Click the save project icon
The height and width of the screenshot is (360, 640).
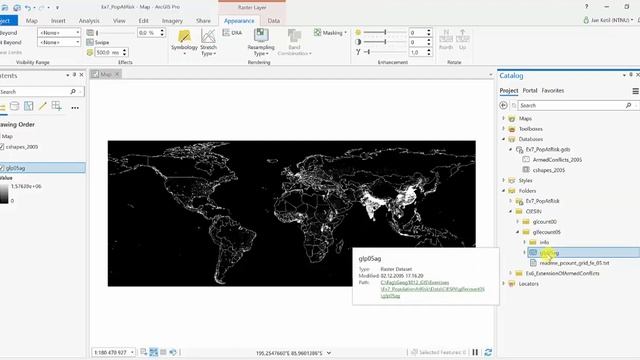pyautogui.click(x=5, y=7)
